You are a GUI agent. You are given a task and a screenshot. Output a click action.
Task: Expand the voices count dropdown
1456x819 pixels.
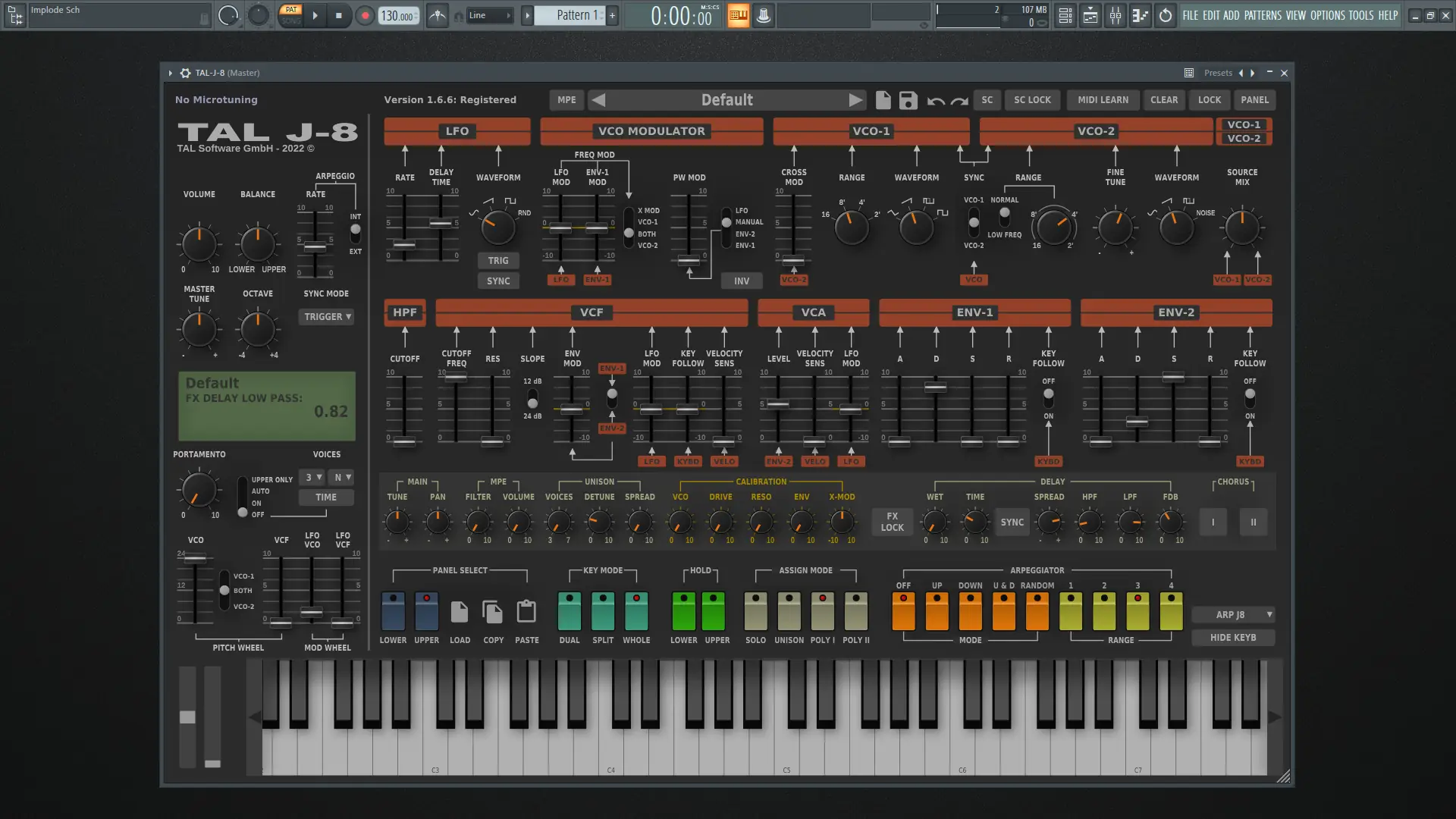click(312, 477)
